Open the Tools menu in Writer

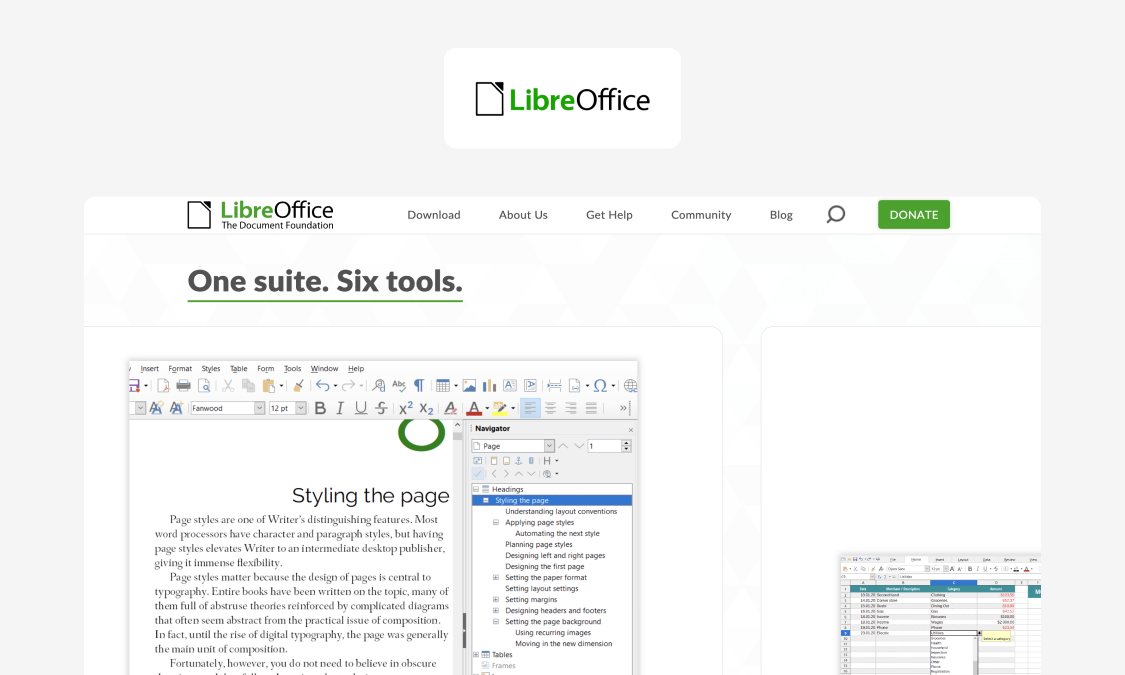tap(293, 369)
